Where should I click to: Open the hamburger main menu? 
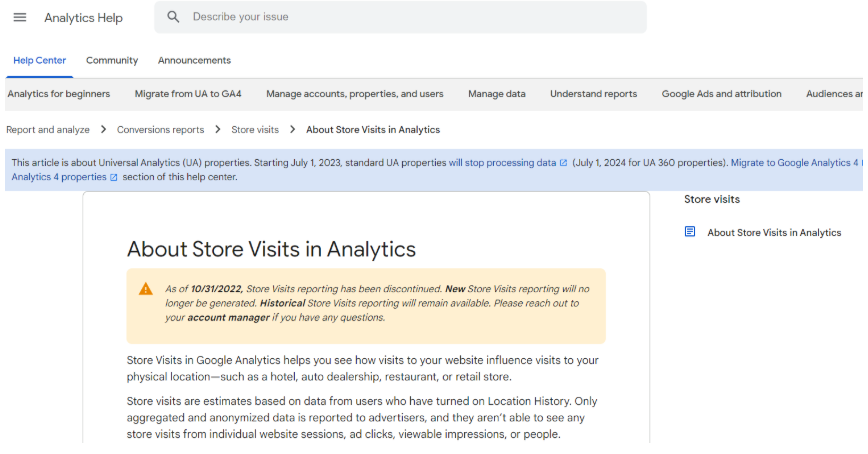point(19,17)
